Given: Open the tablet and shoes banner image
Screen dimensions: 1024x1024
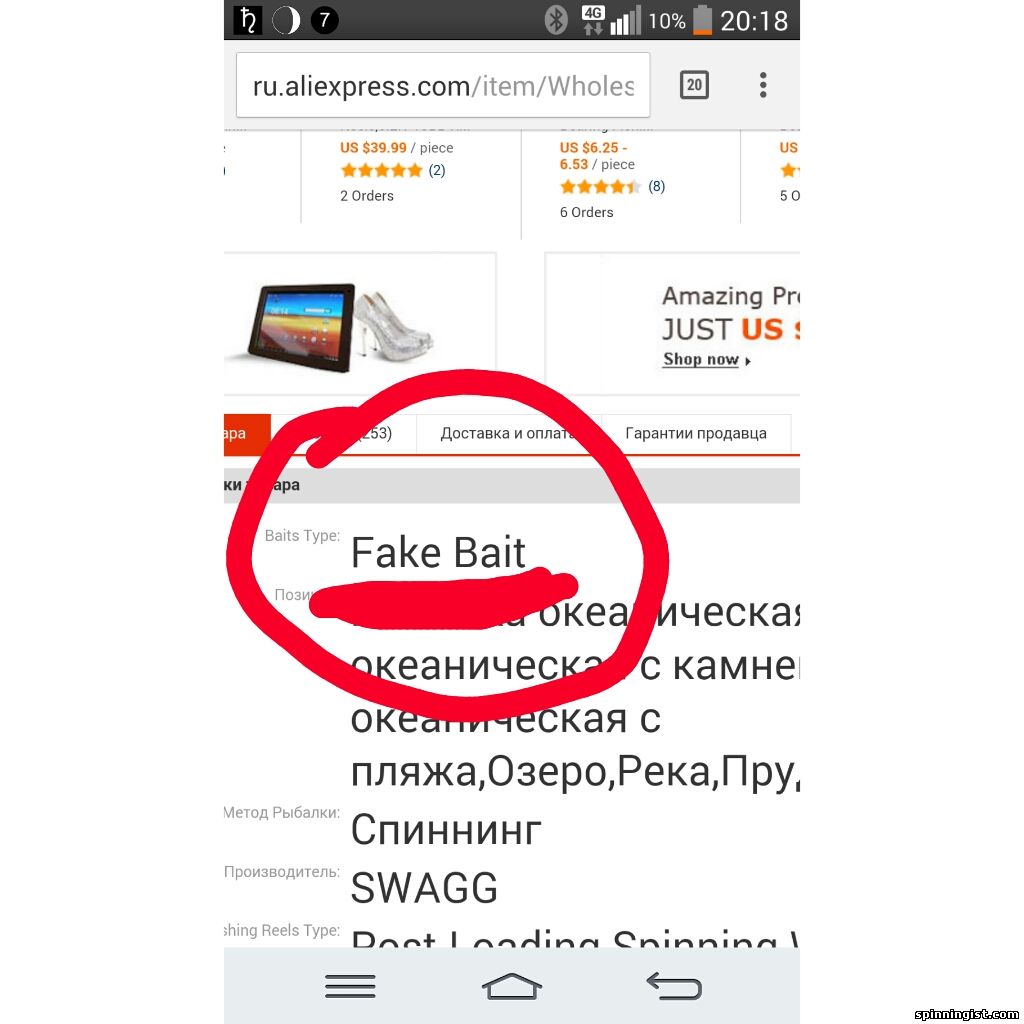Looking at the screenshot, I should point(359,324).
